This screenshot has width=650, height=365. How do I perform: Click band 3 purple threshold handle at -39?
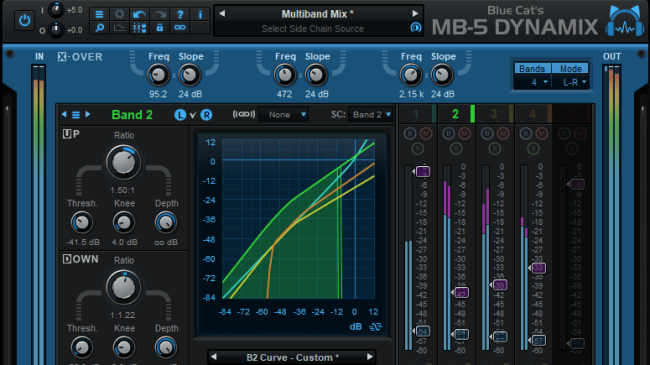(x=499, y=285)
